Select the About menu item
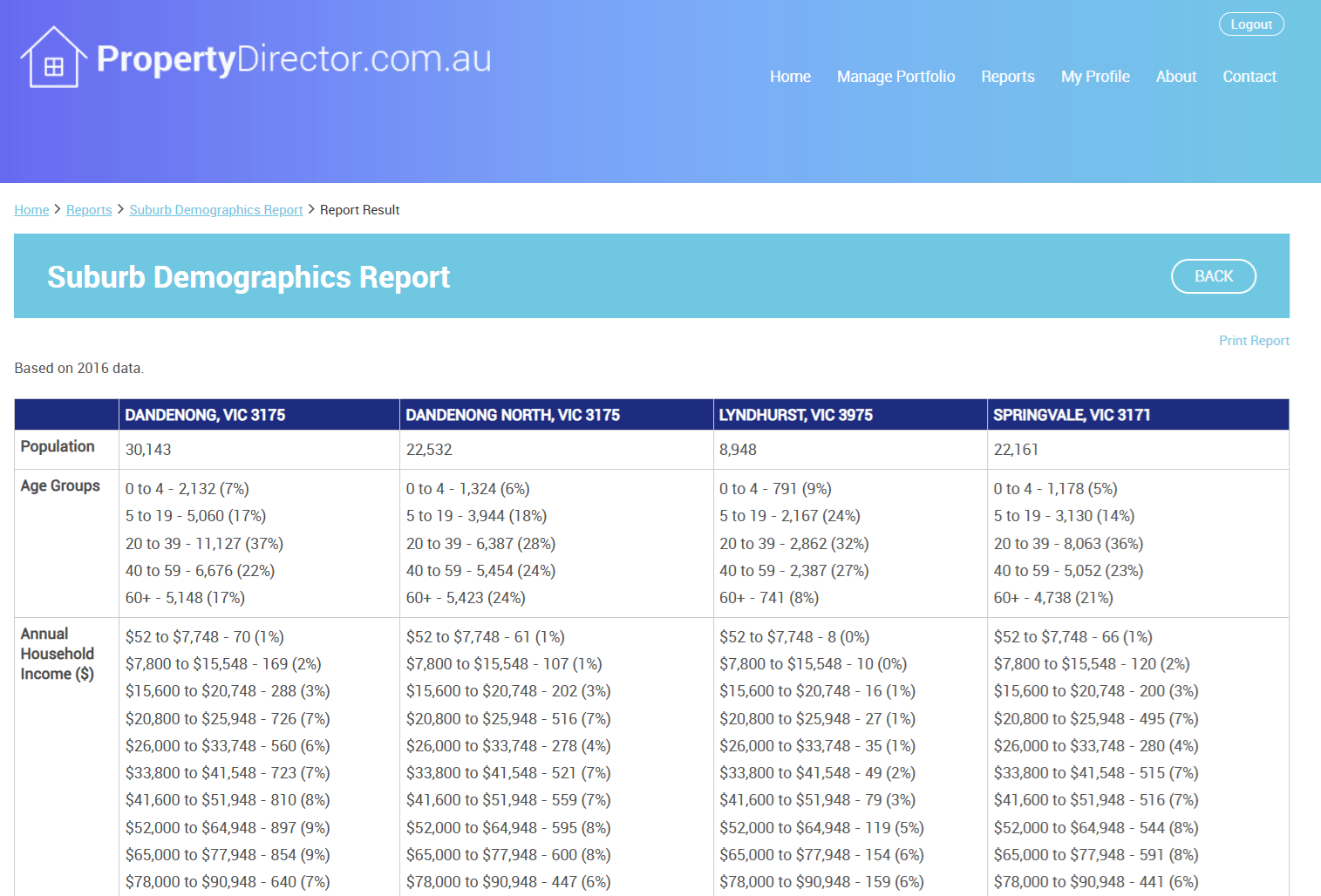The height and width of the screenshot is (896, 1321). pyautogui.click(x=1175, y=77)
